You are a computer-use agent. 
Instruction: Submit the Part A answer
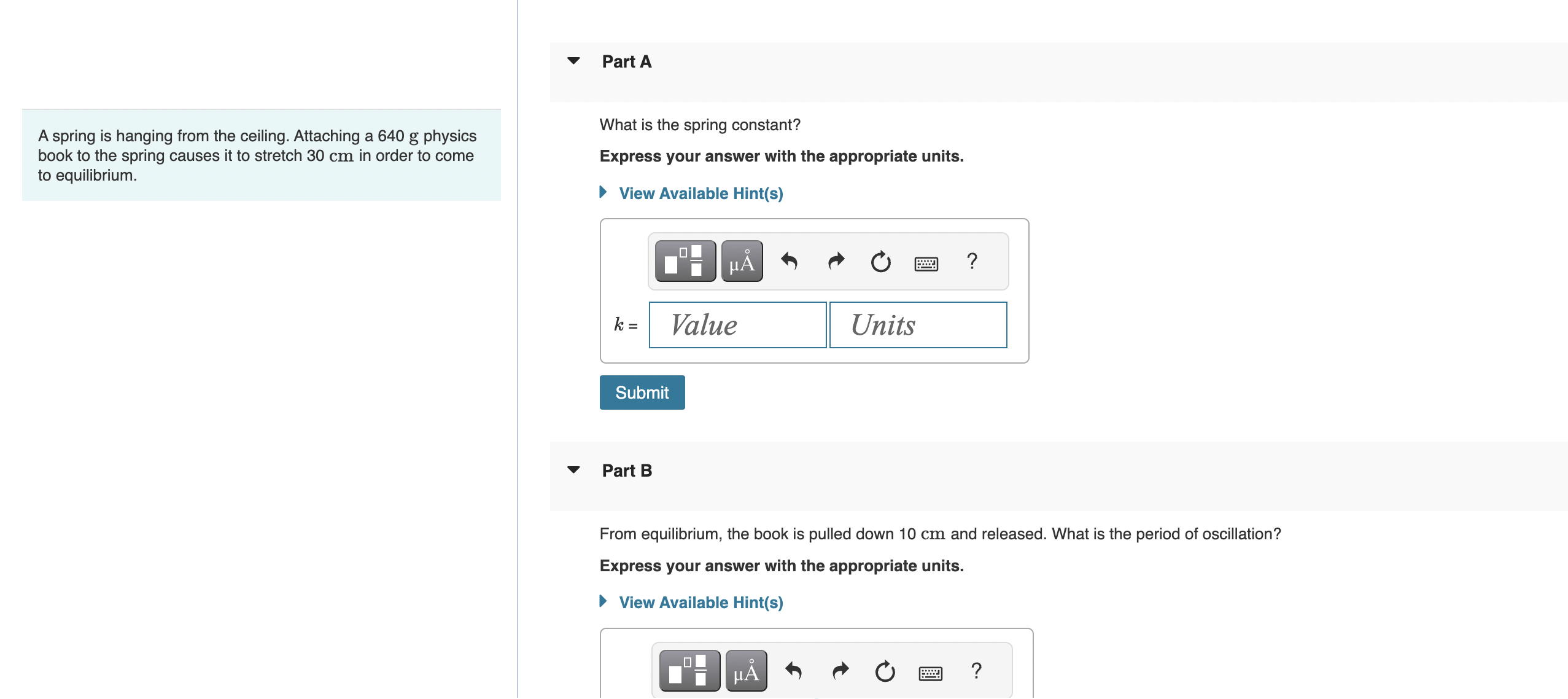(x=642, y=392)
